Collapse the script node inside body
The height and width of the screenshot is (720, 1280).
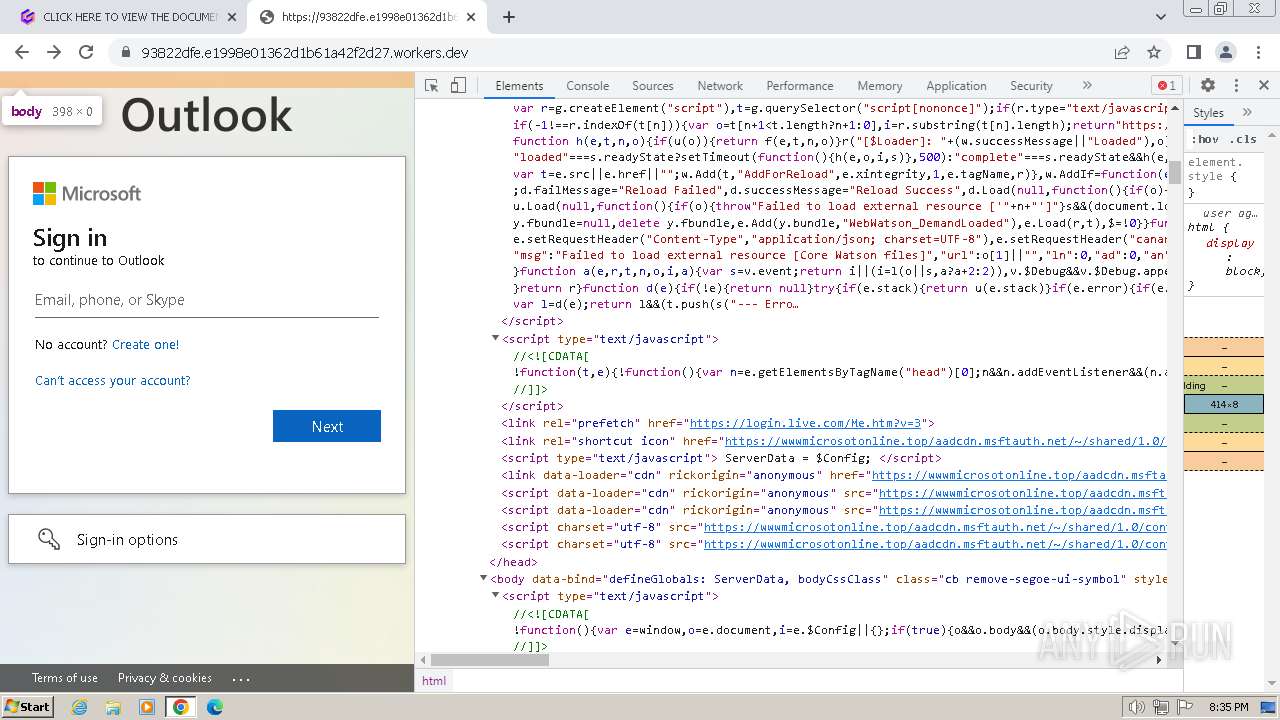pos(495,596)
